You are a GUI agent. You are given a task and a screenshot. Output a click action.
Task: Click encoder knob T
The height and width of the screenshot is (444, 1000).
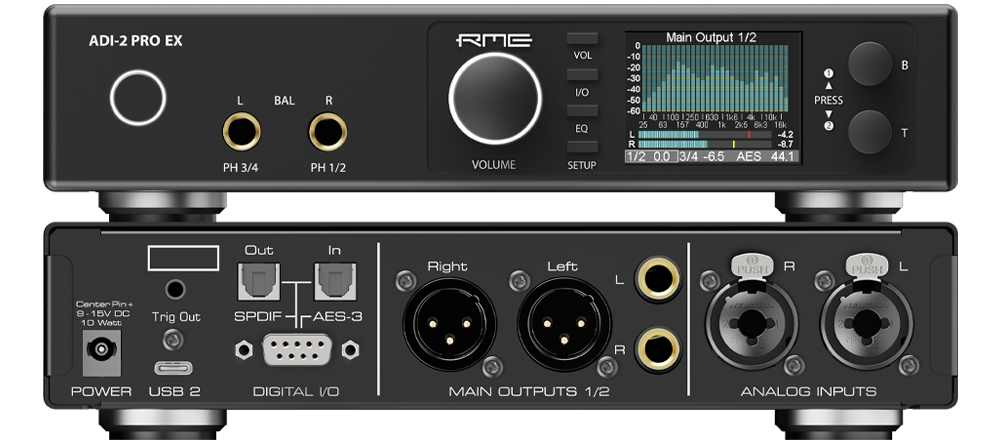tap(869, 132)
